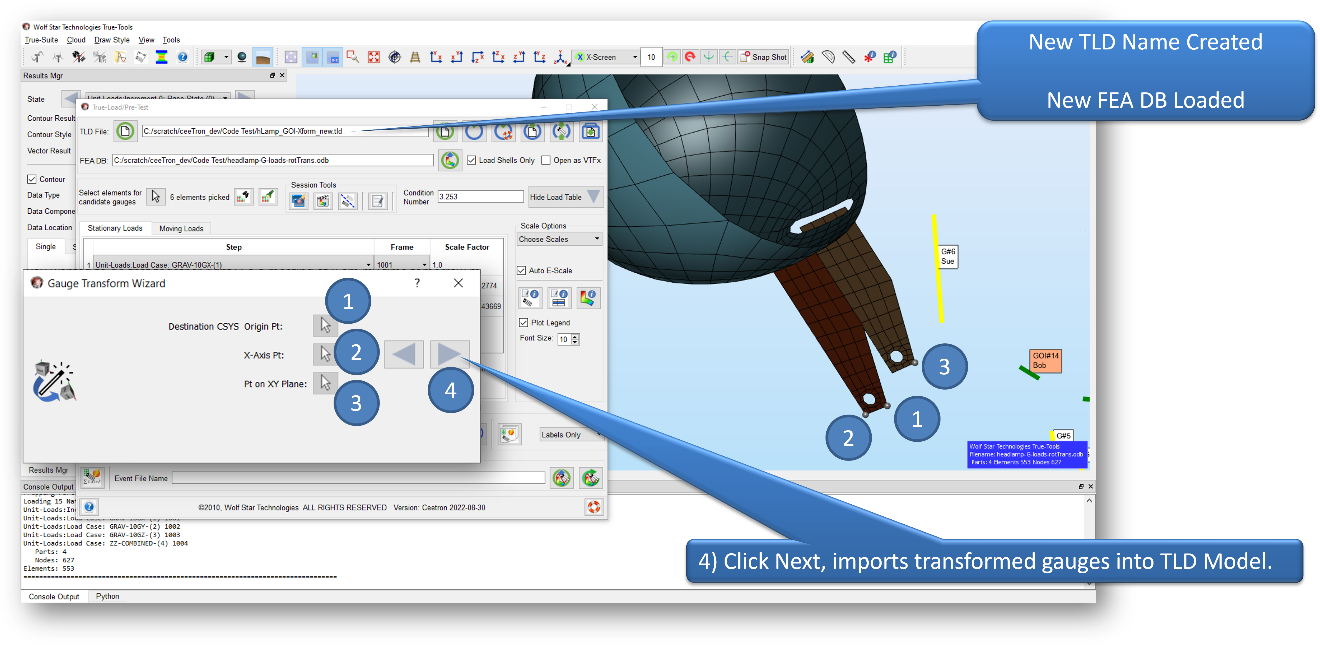
Task: Click the rotation angle field showing 10
Action: tap(651, 57)
